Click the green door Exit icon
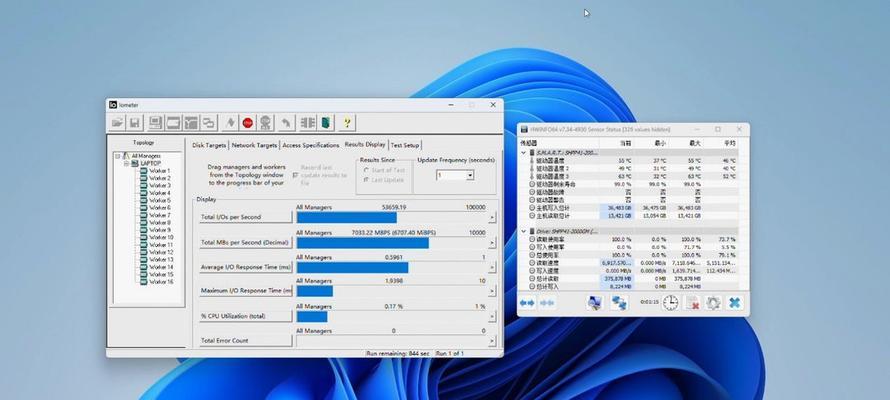The height and width of the screenshot is (400, 890). [x=325, y=123]
